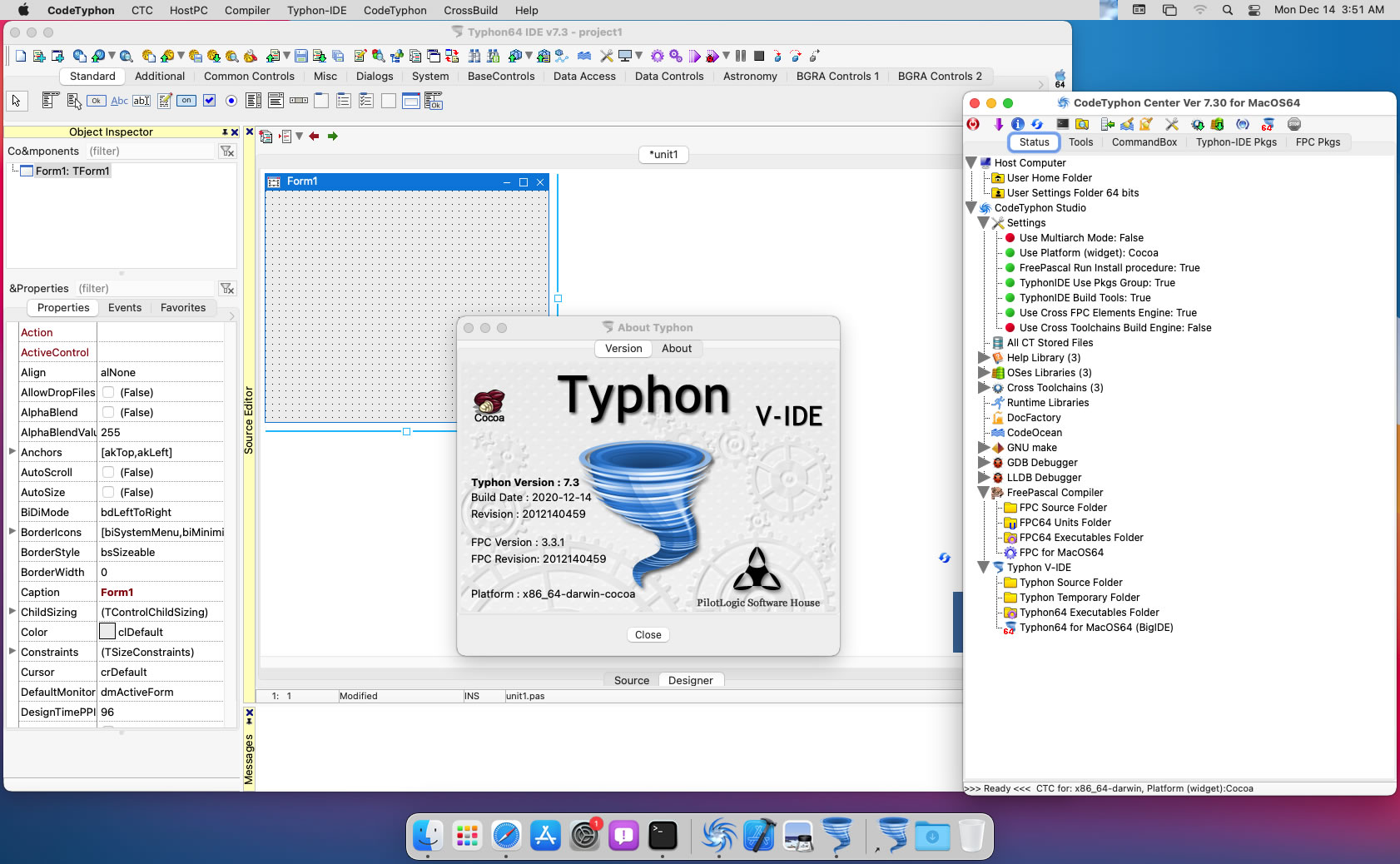Open the Events tab in Object Inspector
Image resolution: width=1400 pixels, height=864 pixels.
coord(125,308)
